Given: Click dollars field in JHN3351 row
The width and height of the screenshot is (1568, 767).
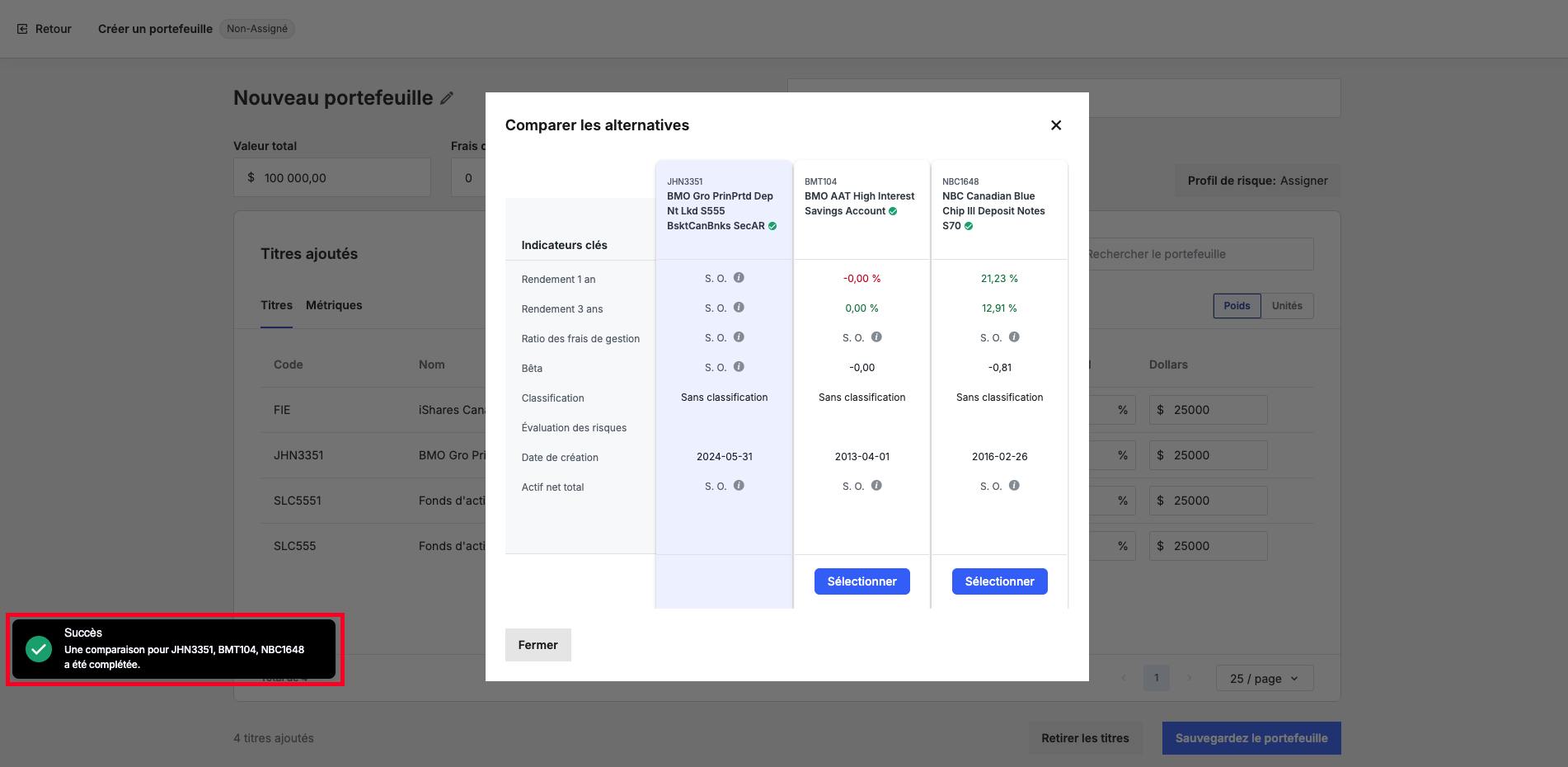Looking at the screenshot, I should click(x=1208, y=455).
